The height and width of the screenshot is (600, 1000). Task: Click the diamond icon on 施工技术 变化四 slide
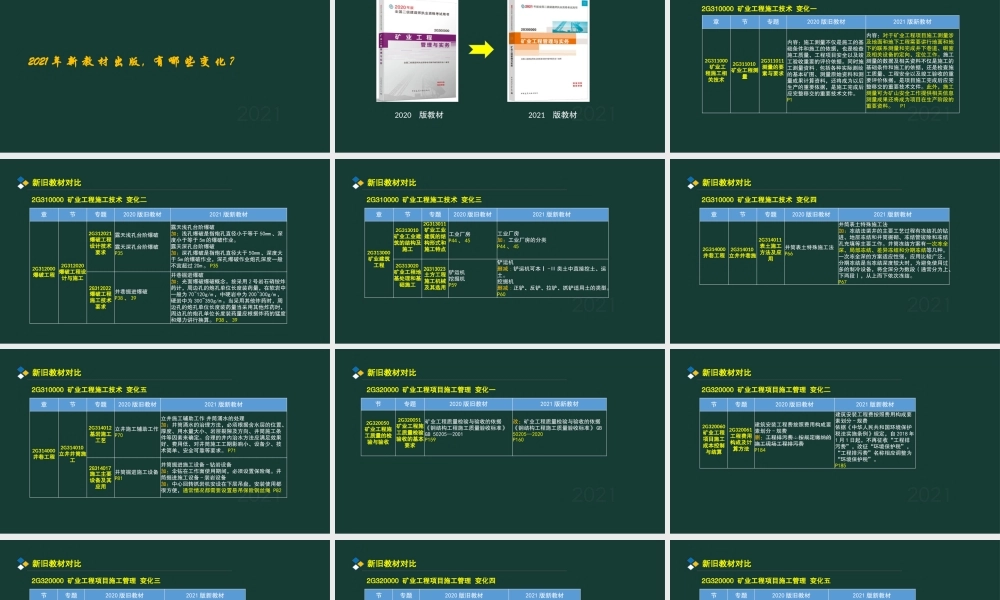(691, 183)
